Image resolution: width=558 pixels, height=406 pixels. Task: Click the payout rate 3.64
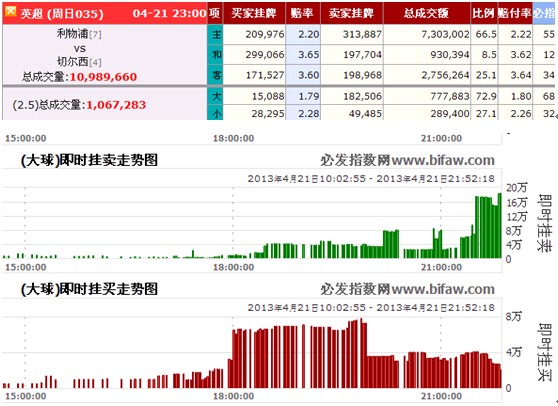[x=521, y=75]
